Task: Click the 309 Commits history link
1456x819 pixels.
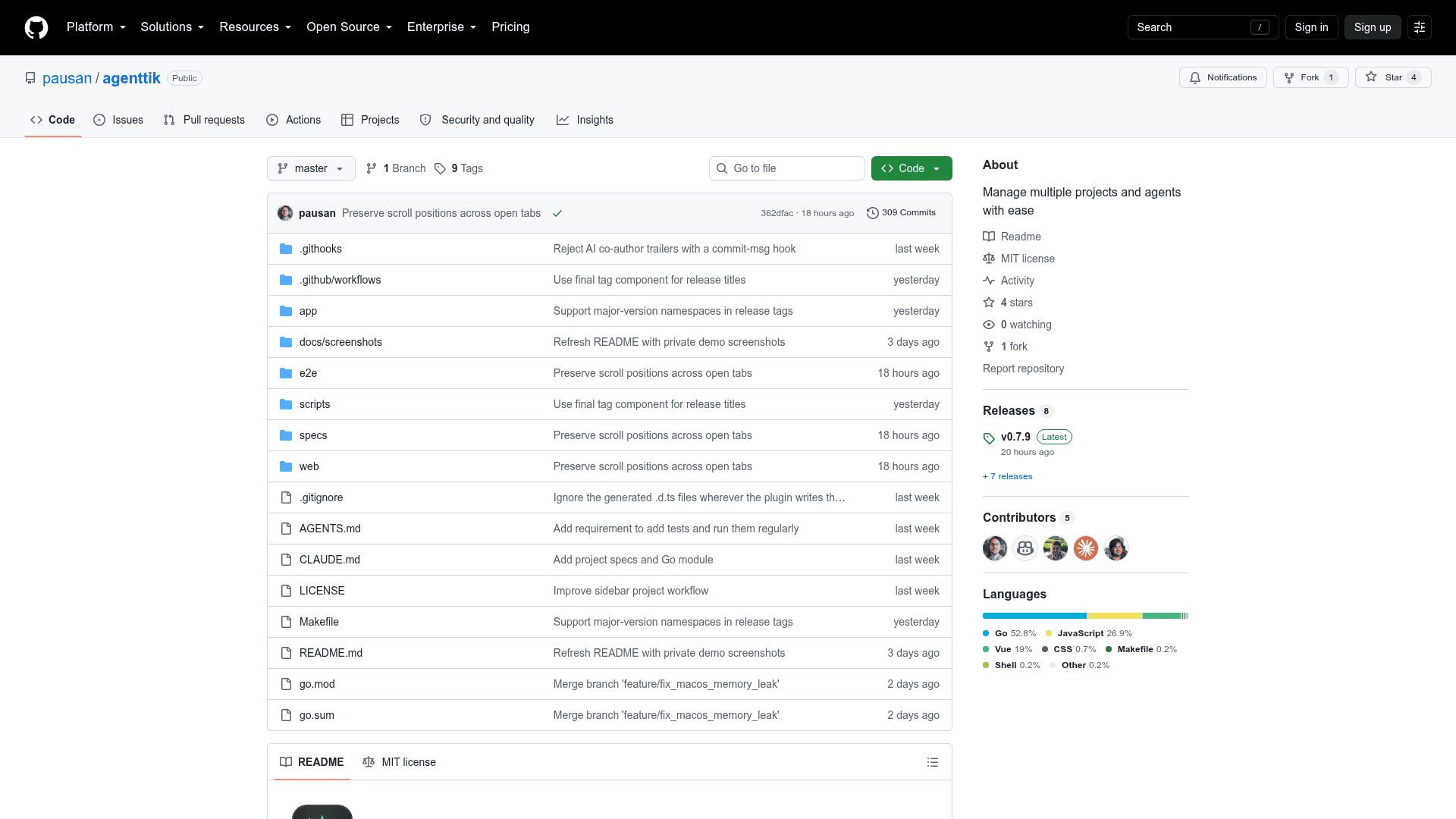Action: tap(901, 213)
